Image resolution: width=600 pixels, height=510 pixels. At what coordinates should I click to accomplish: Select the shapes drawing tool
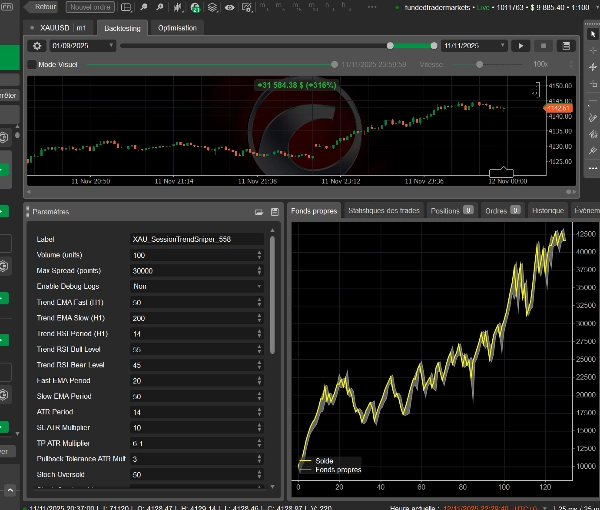tap(593, 134)
